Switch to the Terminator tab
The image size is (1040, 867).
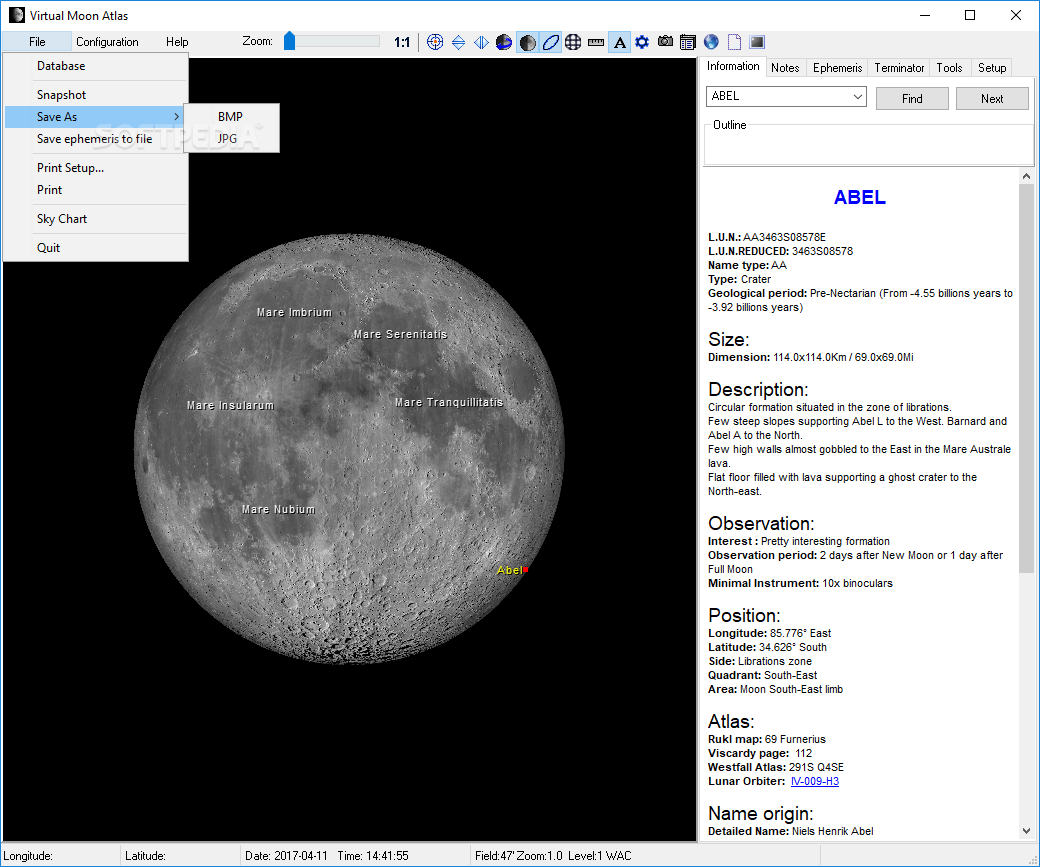point(899,68)
